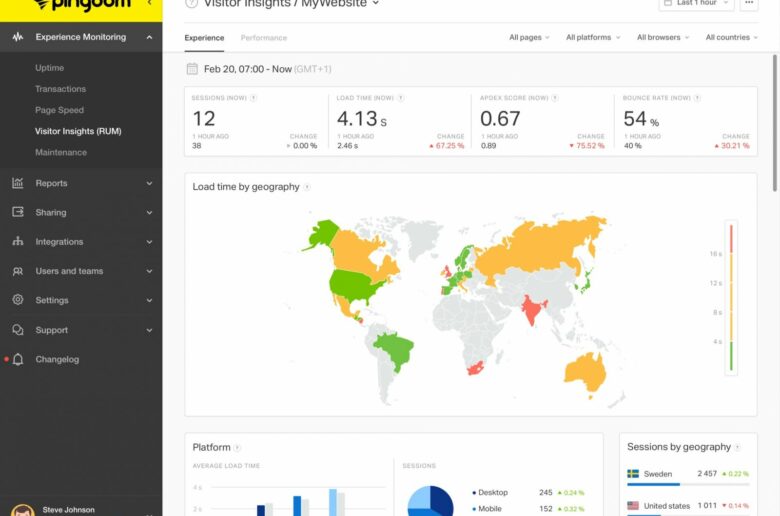The image size is (780, 516).
Task: Open the All countries filter dropdown
Action: [732, 37]
